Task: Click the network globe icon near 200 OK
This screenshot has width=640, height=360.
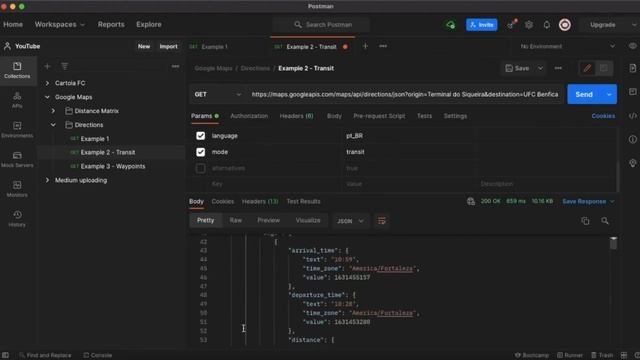Action: coord(471,201)
